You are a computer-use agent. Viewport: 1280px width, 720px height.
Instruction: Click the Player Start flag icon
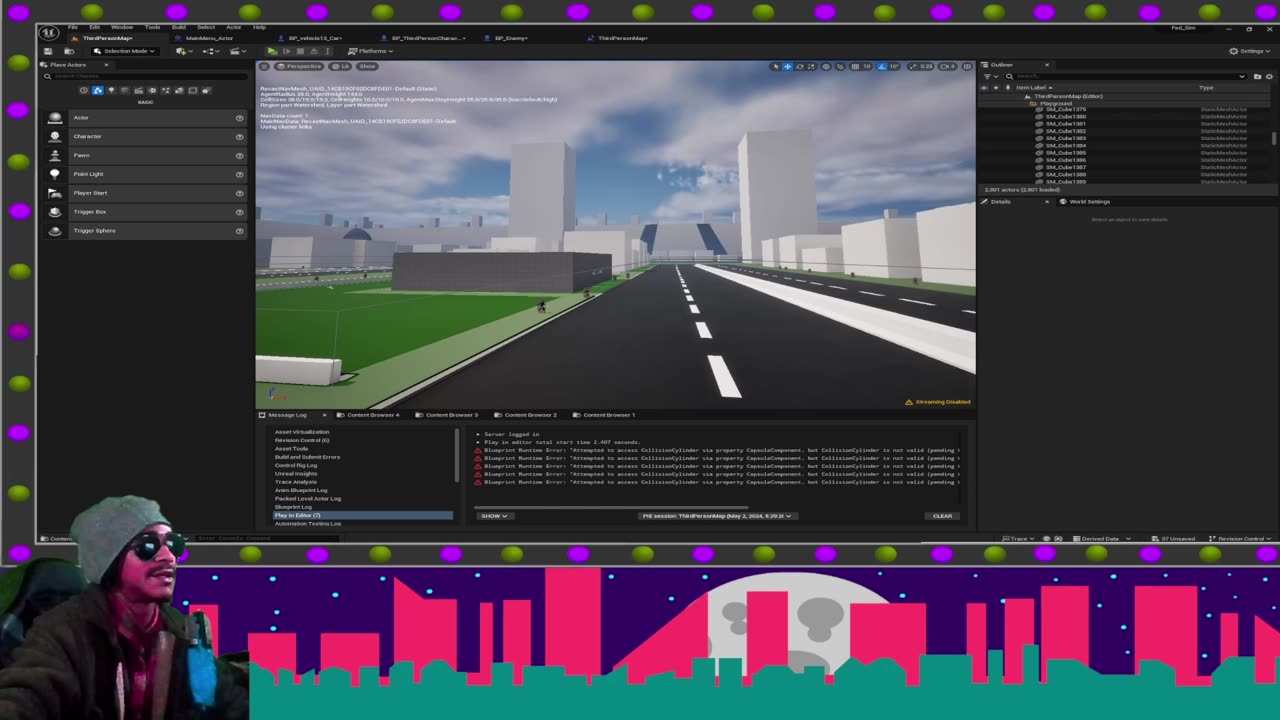pyautogui.click(x=55, y=193)
